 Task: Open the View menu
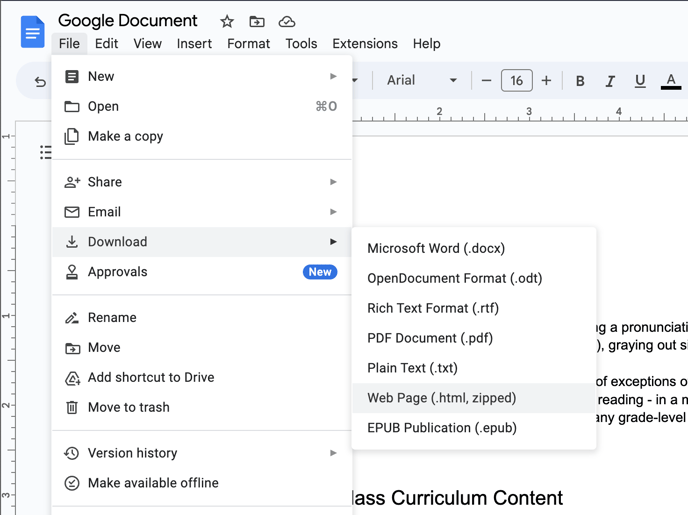[x=147, y=44]
